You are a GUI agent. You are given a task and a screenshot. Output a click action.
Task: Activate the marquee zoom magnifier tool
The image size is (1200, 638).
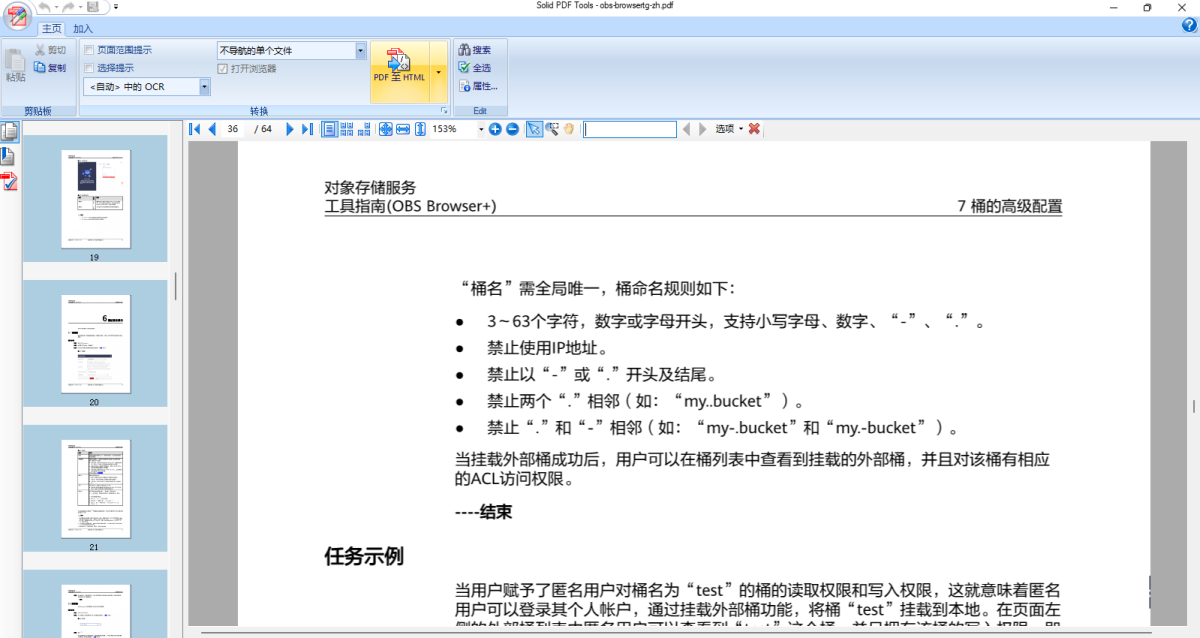pyautogui.click(x=551, y=129)
